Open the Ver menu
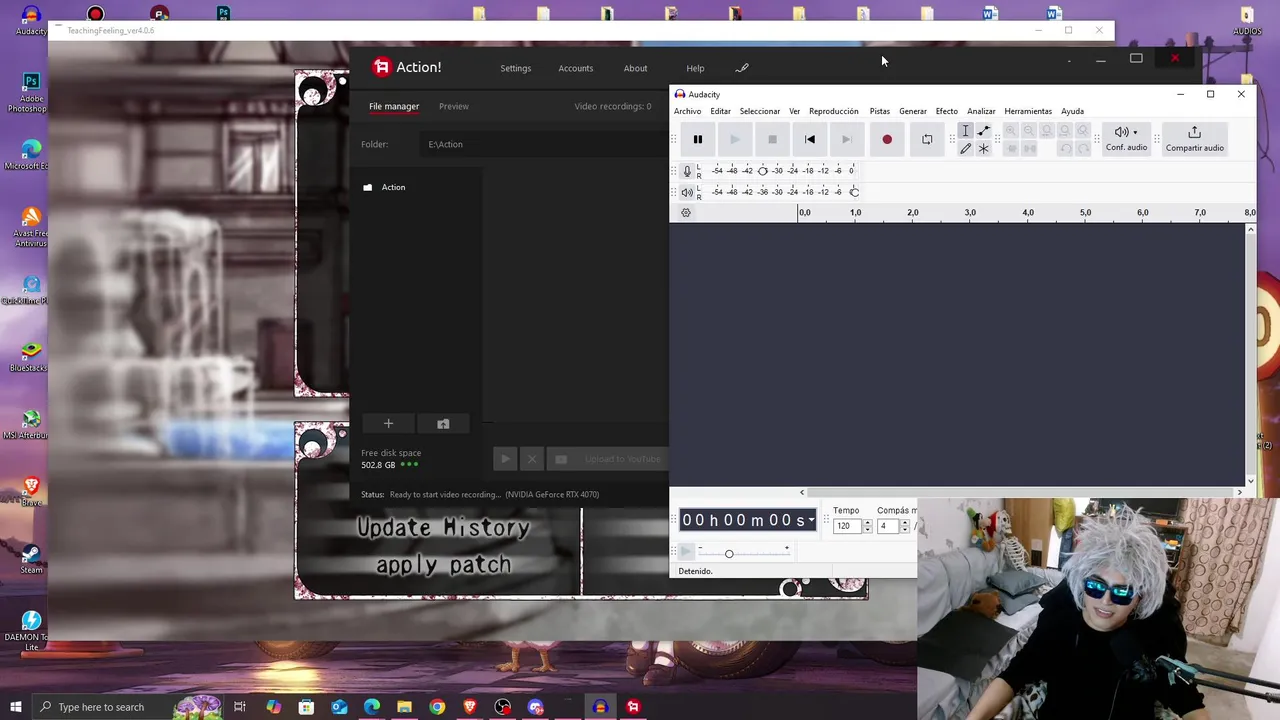Screen dimensions: 1280x720 (794, 111)
